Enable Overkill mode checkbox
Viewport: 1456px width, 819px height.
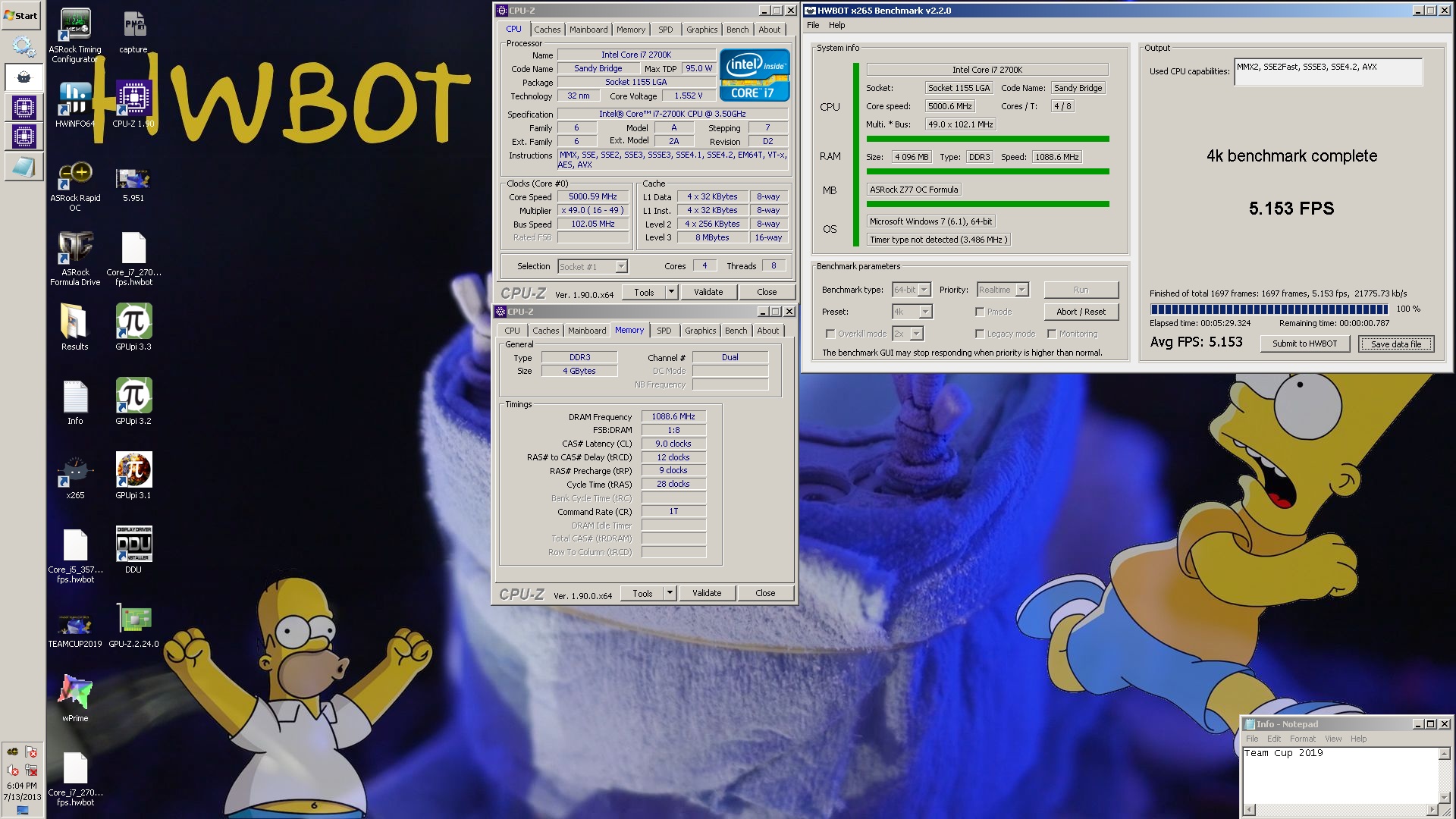pos(830,334)
